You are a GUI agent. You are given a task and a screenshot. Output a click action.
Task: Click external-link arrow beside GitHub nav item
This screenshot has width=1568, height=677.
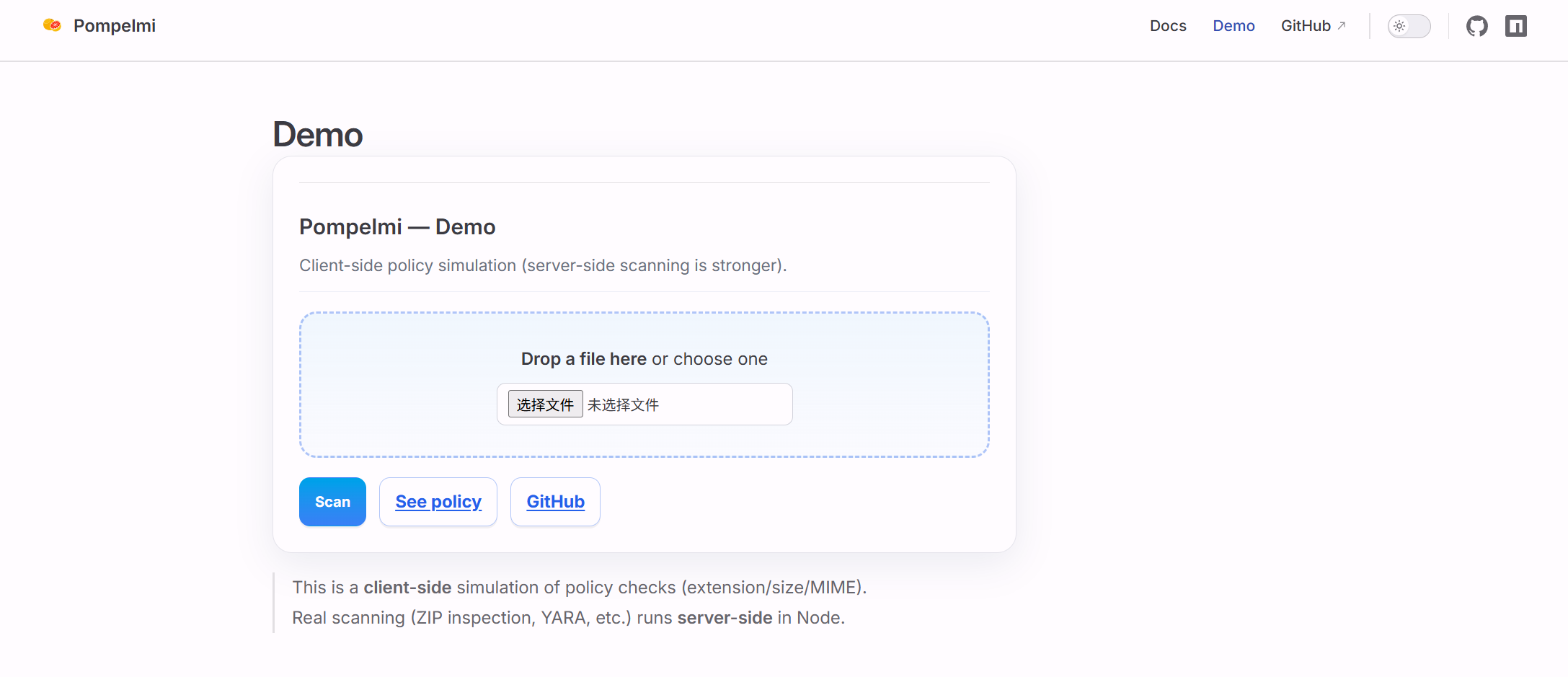coord(1342,25)
